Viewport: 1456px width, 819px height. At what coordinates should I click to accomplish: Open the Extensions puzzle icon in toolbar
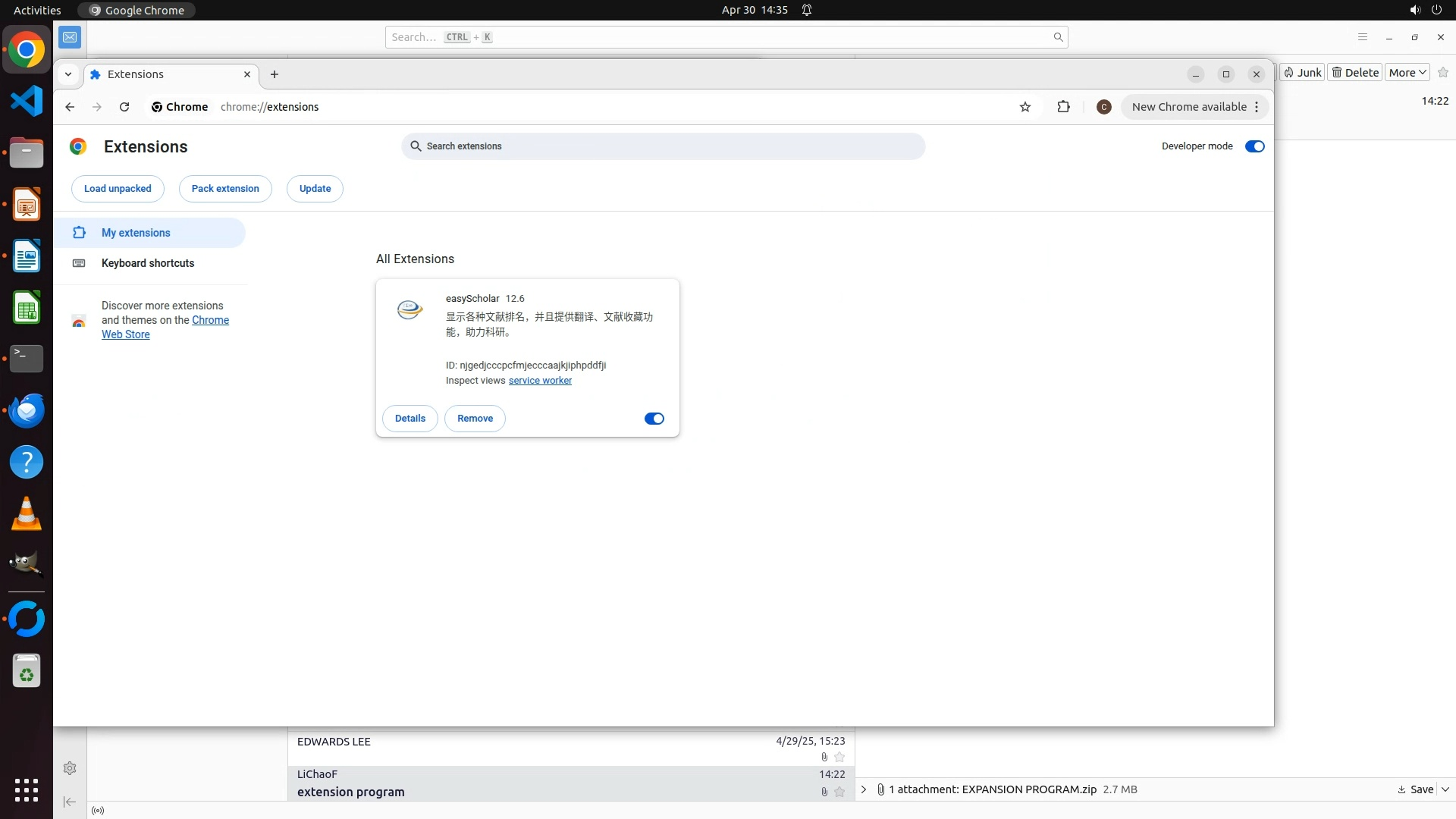tap(1063, 107)
